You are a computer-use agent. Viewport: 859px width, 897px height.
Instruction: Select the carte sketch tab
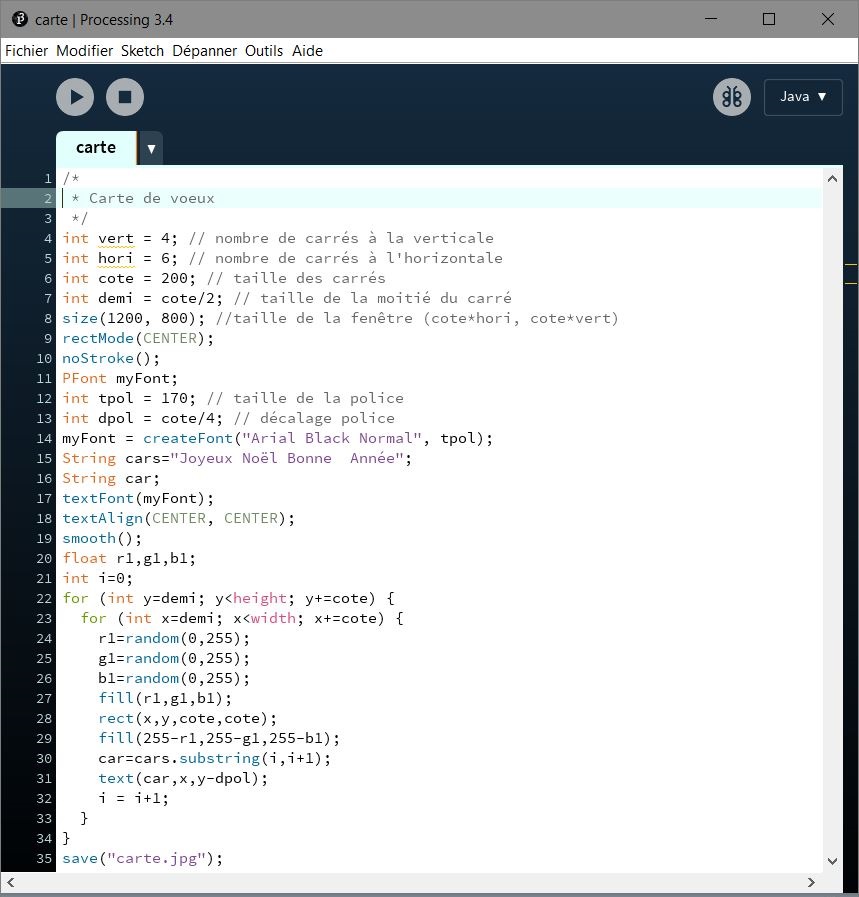point(96,148)
